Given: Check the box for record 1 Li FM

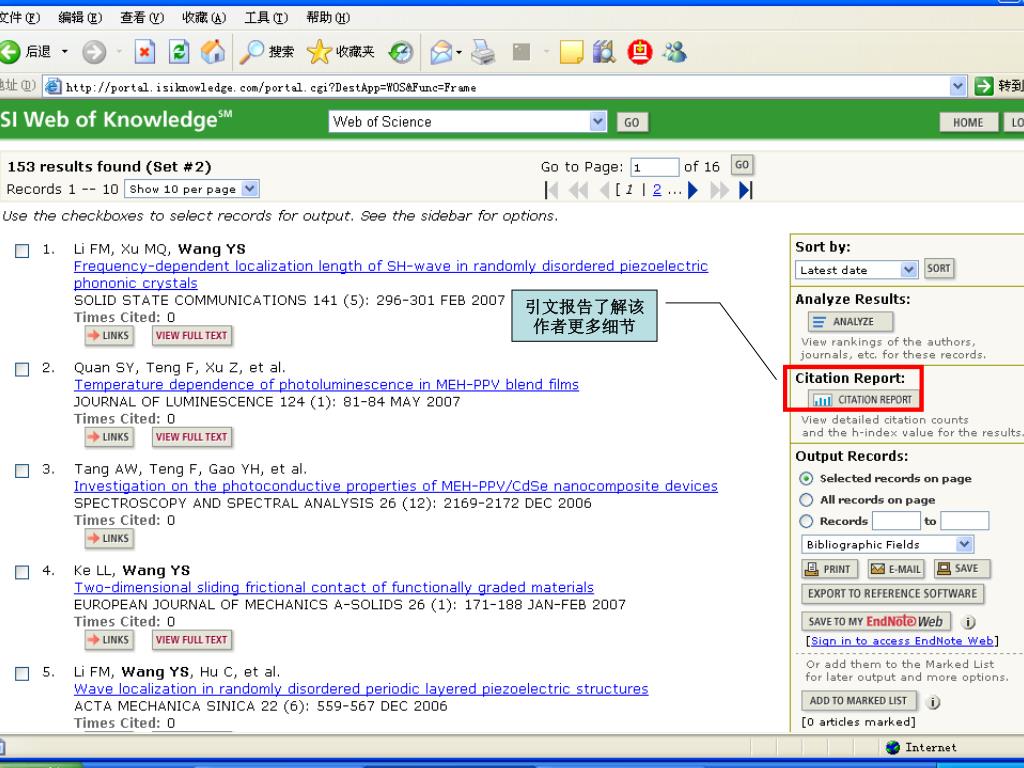Looking at the screenshot, I should tap(22, 251).
